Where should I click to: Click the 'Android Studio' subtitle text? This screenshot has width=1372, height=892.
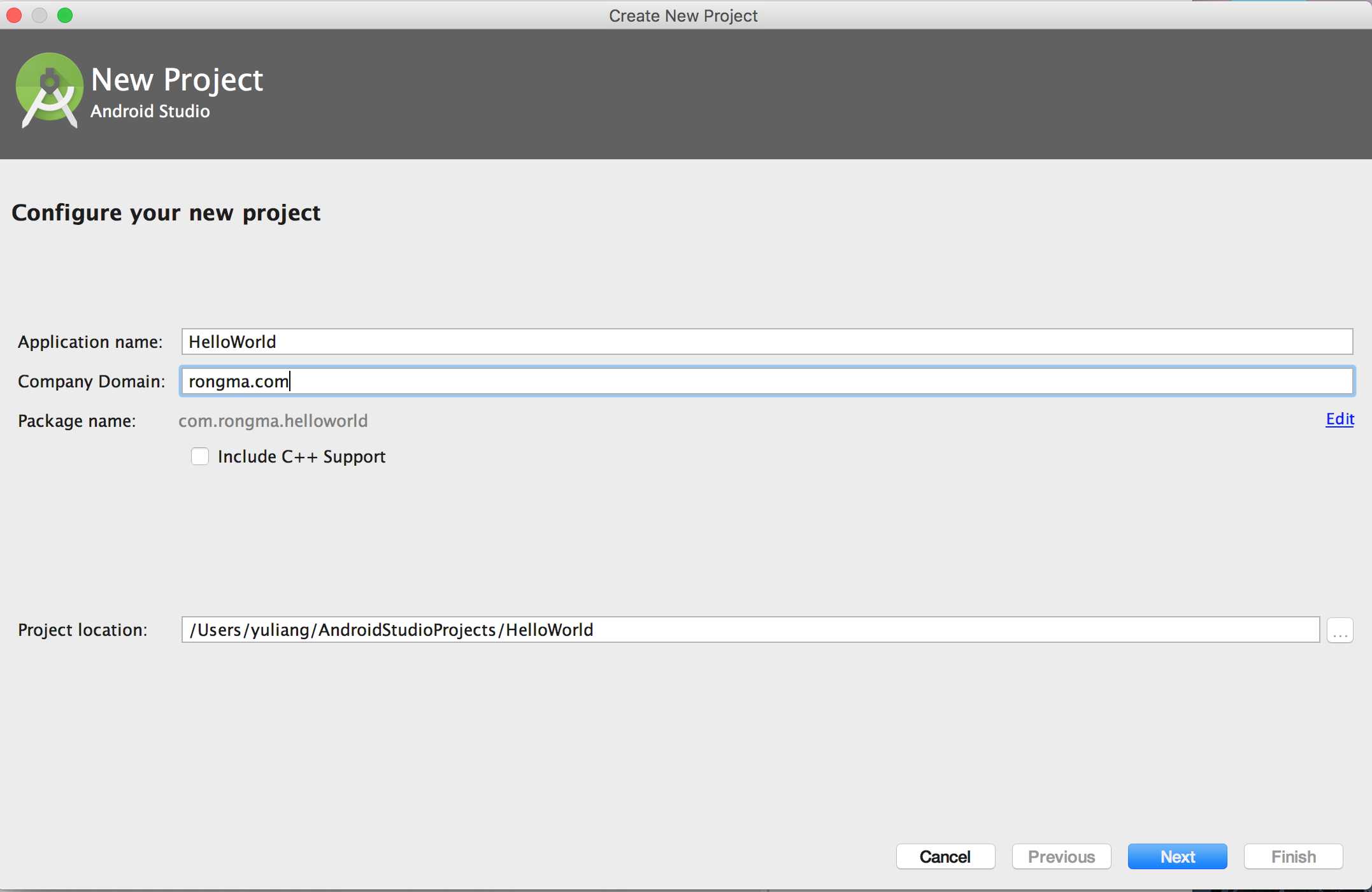pyautogui.click(x=150, y=111)
